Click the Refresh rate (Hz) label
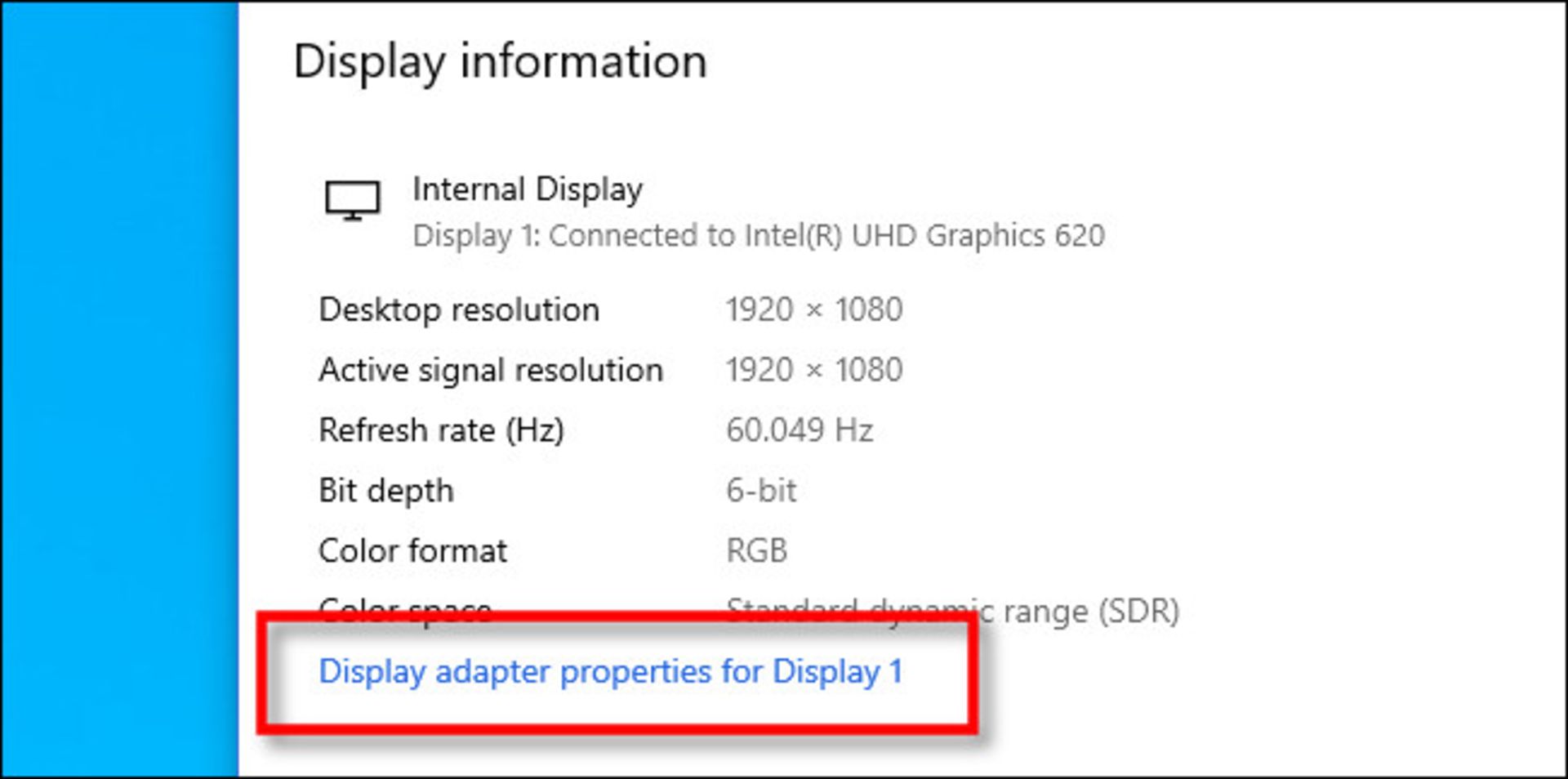The width and height of the screenshot is (1568, 779). 441,430
